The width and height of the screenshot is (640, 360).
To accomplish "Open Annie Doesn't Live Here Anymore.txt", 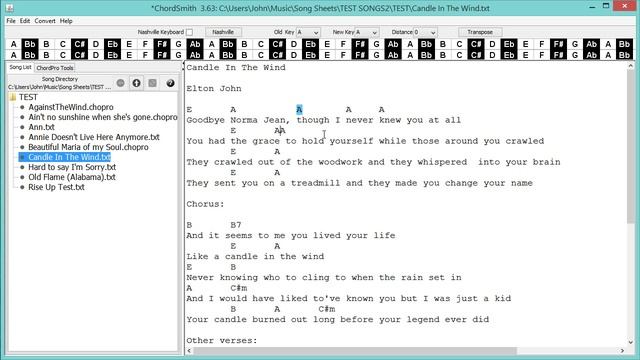I will [94, 137].
